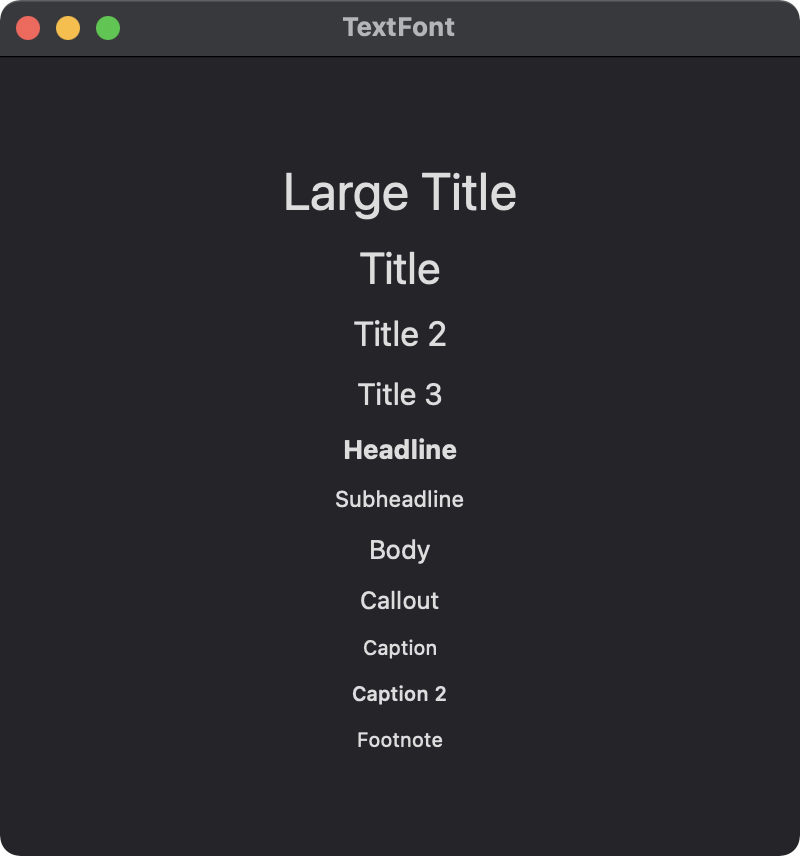The width and height of the screenshot is (800, 856).
Task: Click the TextFont window title
Action: click(398, 27)
